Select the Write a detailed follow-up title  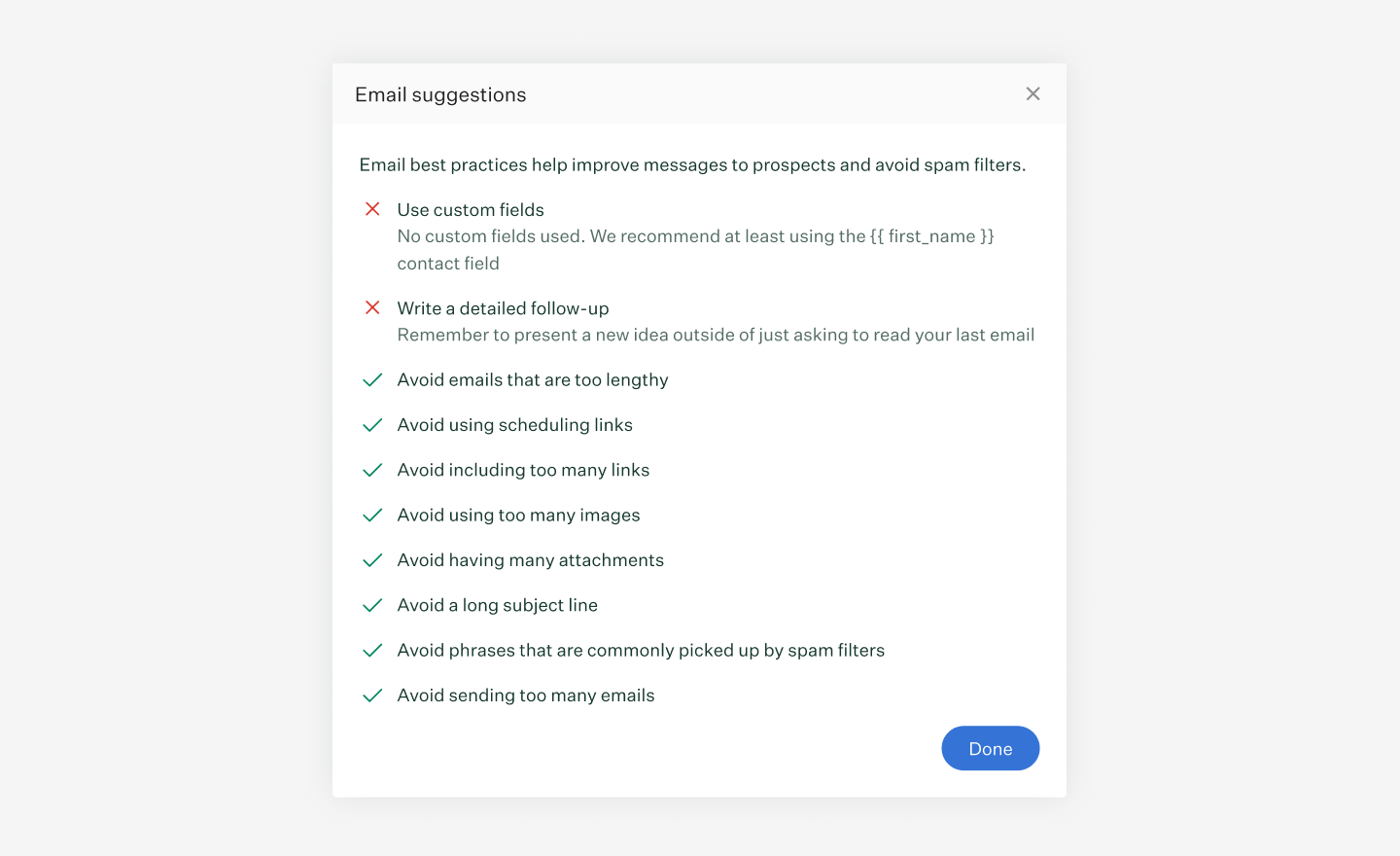point(503,308)
